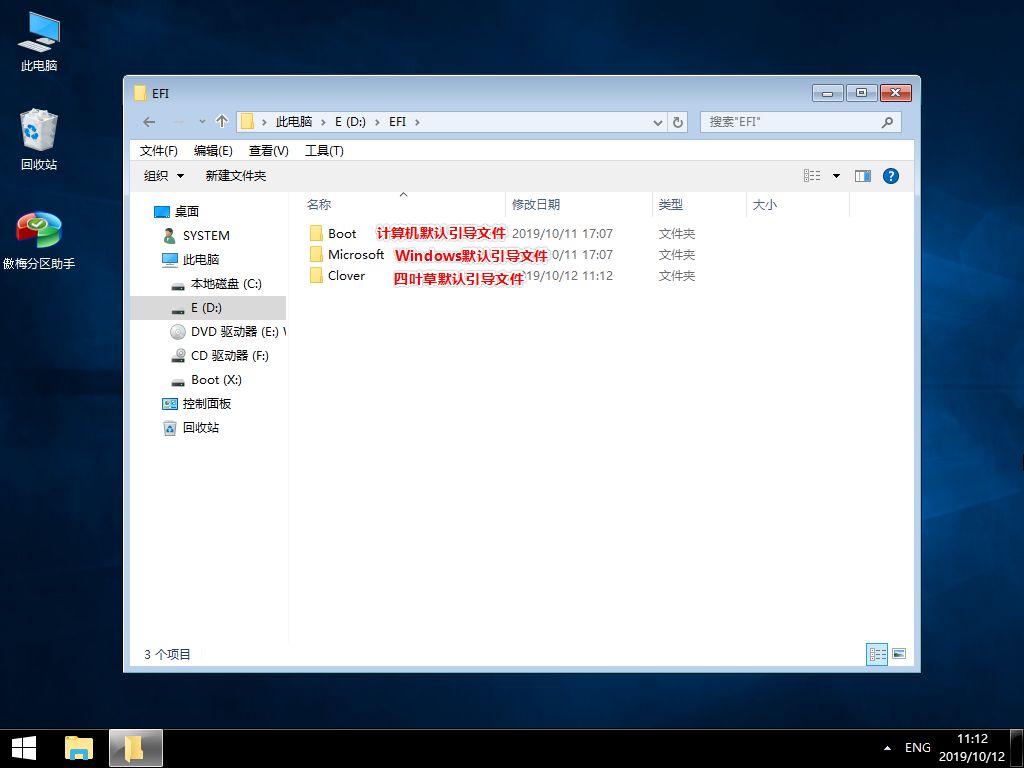Sort files by 修改日期 column
The width and height of the screenshot is (1024, 768).
coord(536,204)
